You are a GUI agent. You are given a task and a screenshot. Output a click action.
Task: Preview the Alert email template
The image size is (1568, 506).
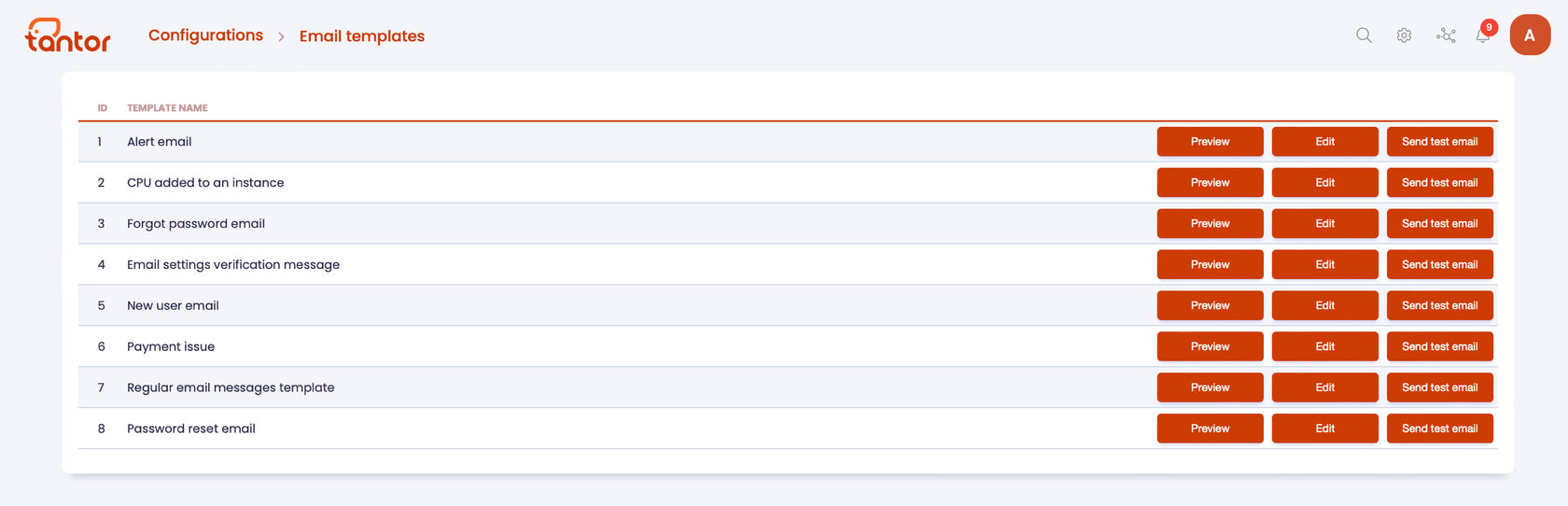coord(1210,142)
